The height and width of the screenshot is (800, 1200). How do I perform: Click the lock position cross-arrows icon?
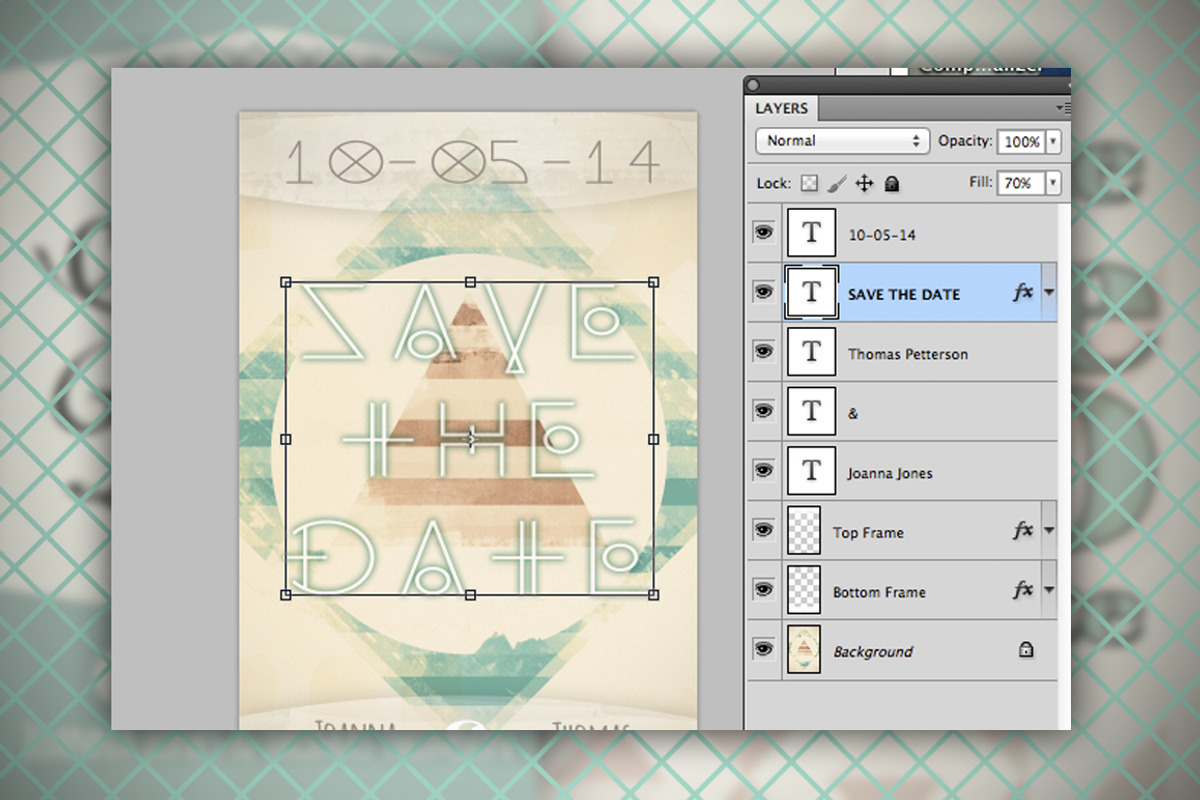pos(864,183)
